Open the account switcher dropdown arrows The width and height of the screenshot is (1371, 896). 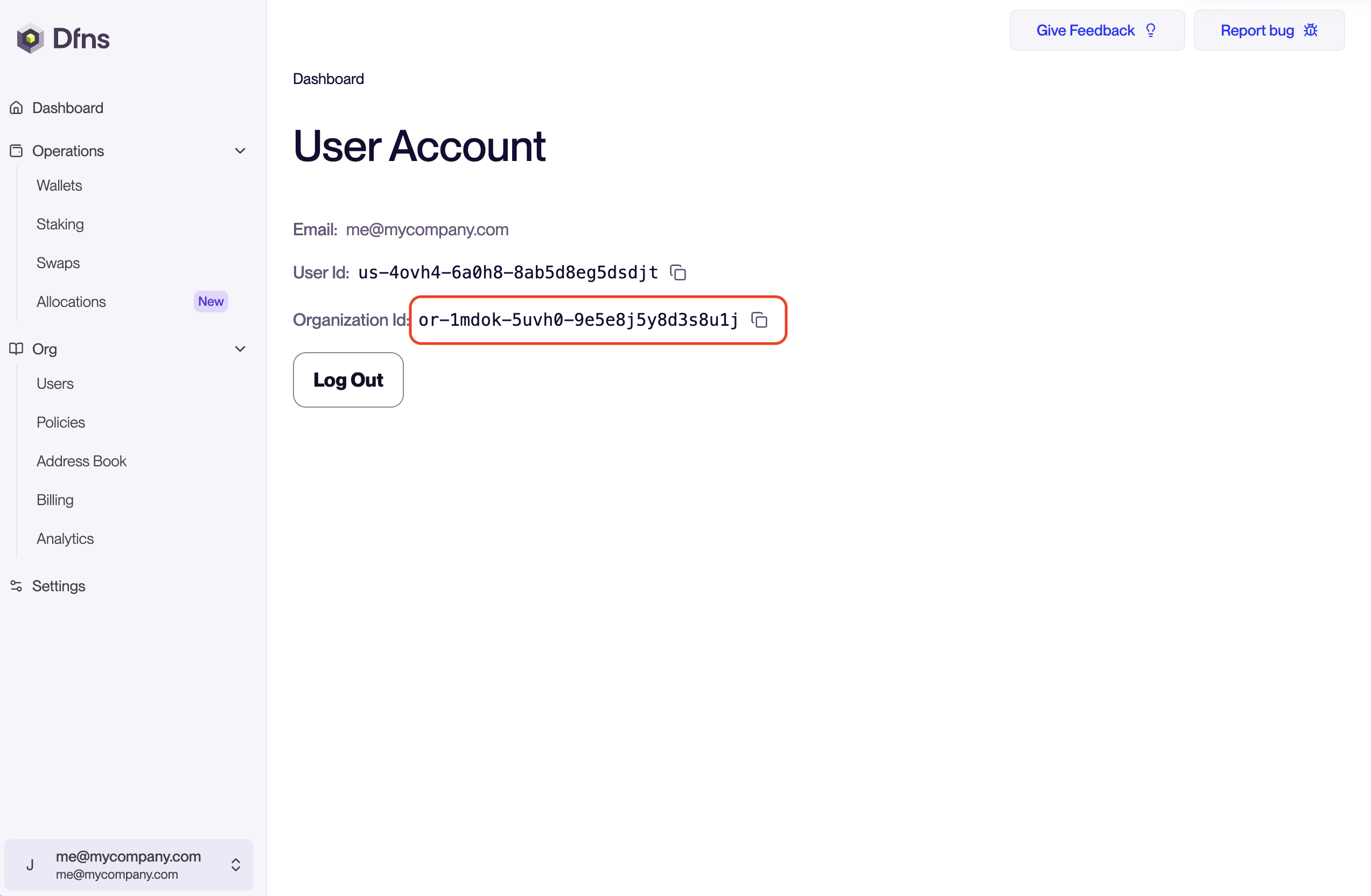click(236, 864)
